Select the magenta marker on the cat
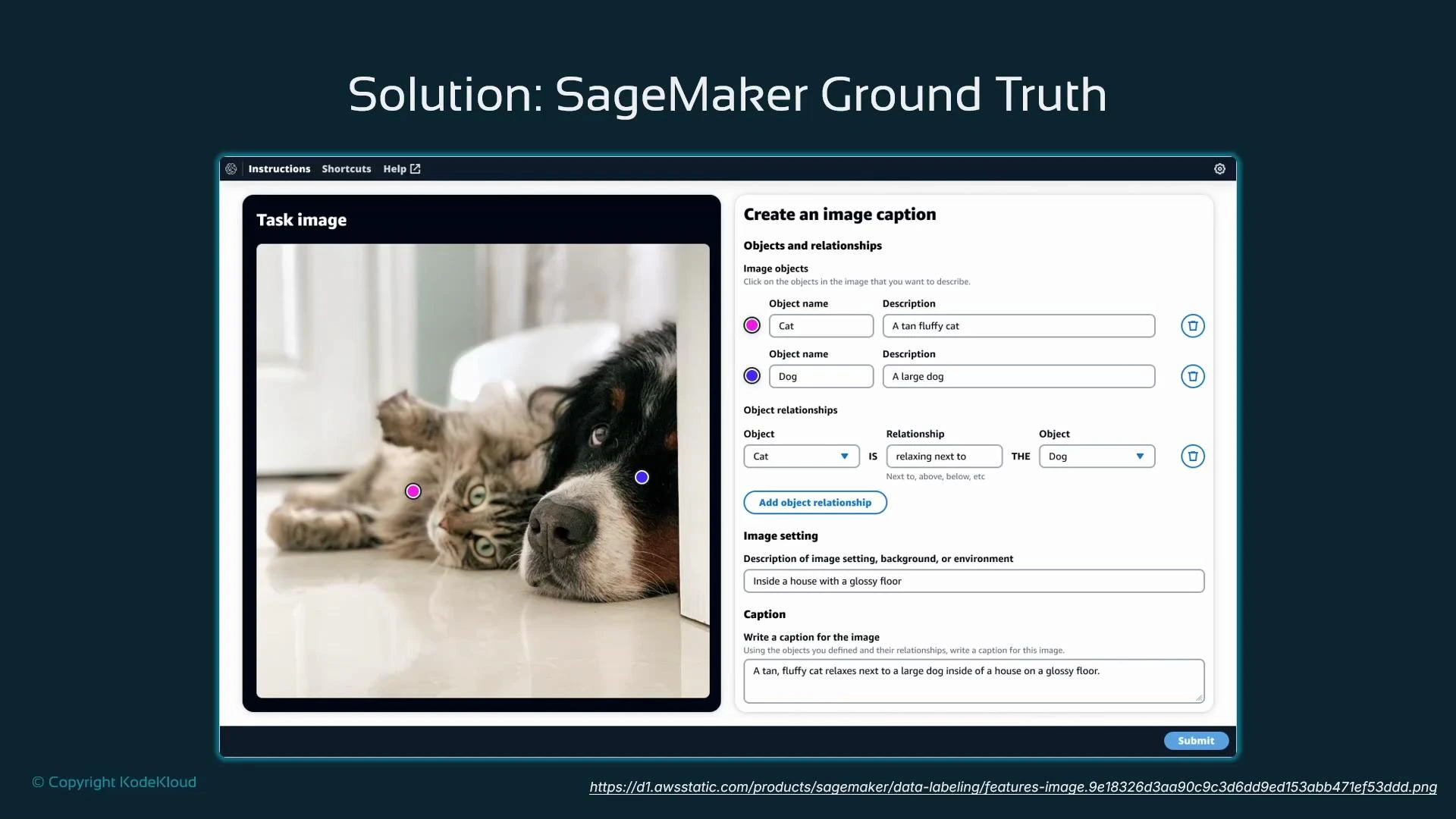1456x819 pixels. (x=413, y=491)
